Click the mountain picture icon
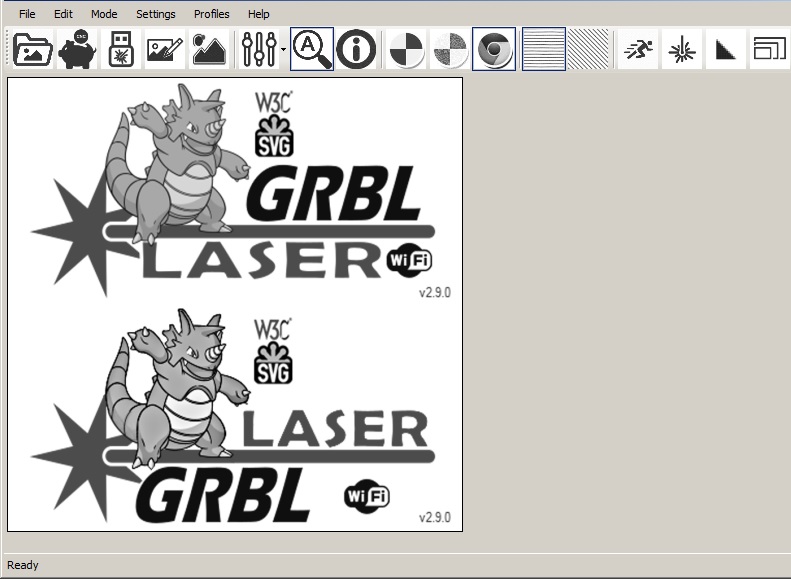 [x=209, y=49]
